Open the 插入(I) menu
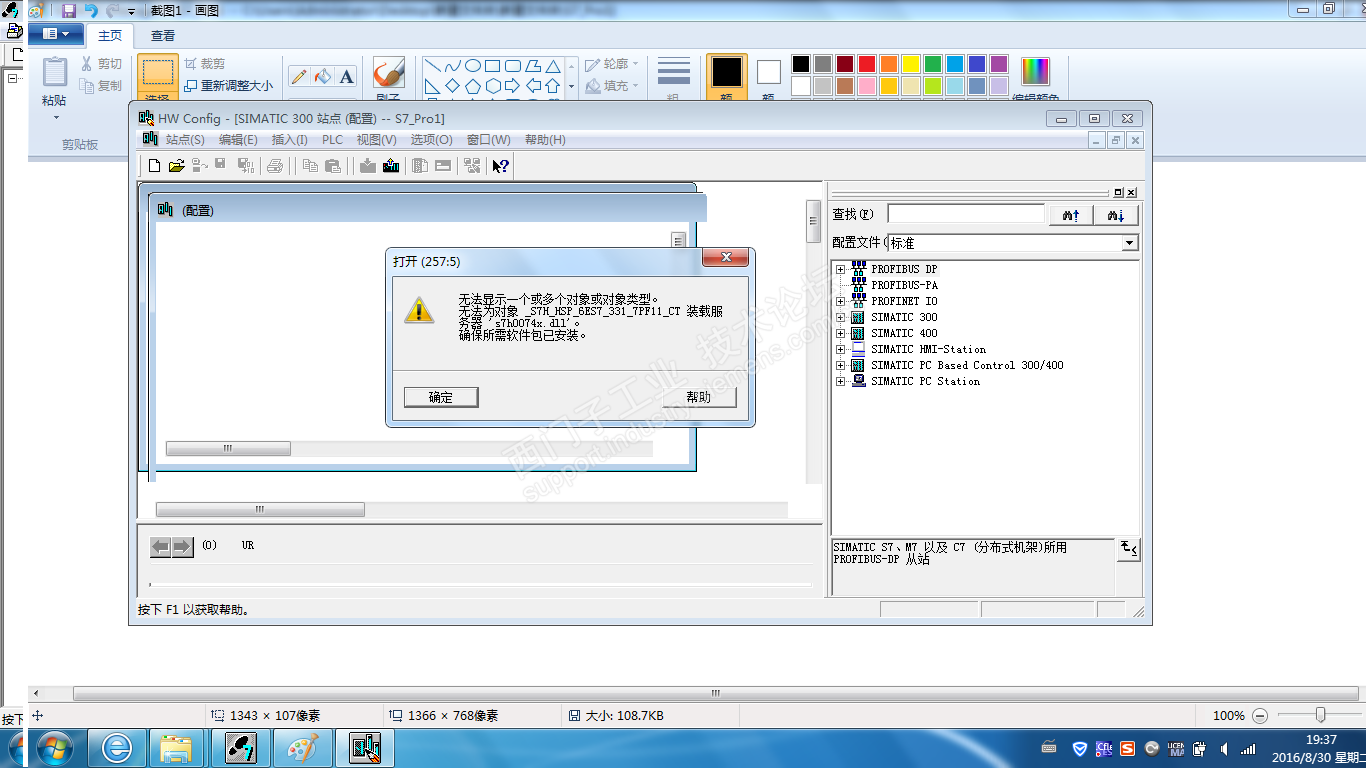 (290, 140)
